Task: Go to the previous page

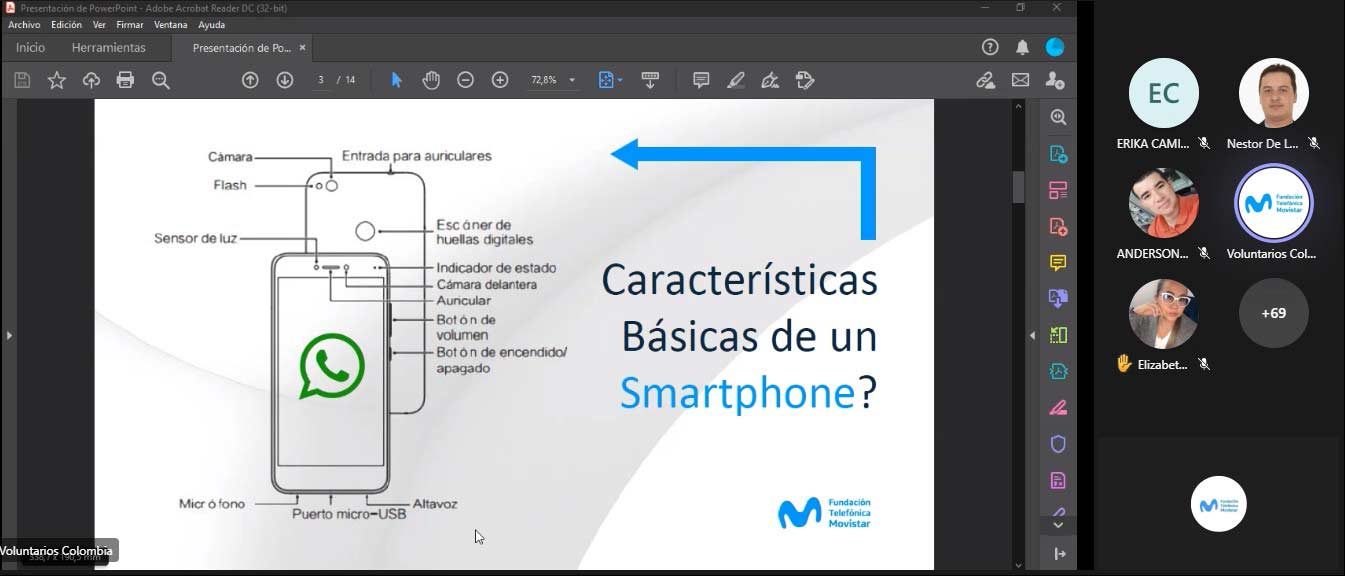Action: [250, 80]
